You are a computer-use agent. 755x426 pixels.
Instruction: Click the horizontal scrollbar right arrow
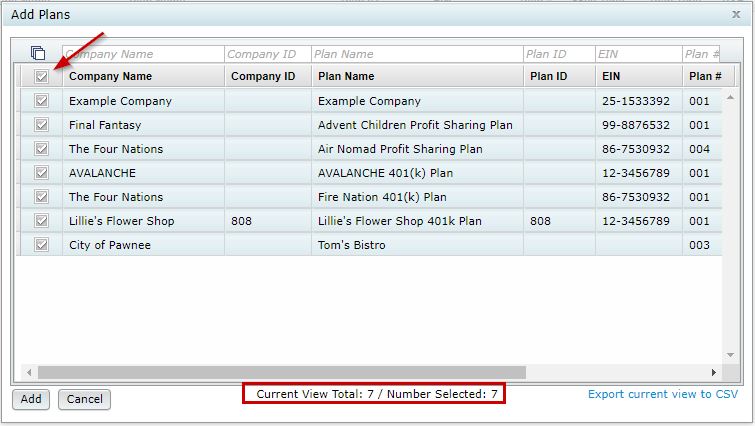pyautogui.click(x=714, y=372)
